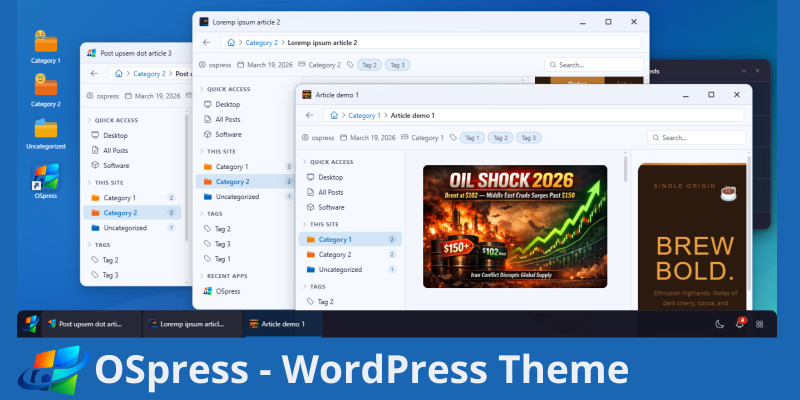Click the back arrow in Loremp ipsum article 2 window

(206, 43)
